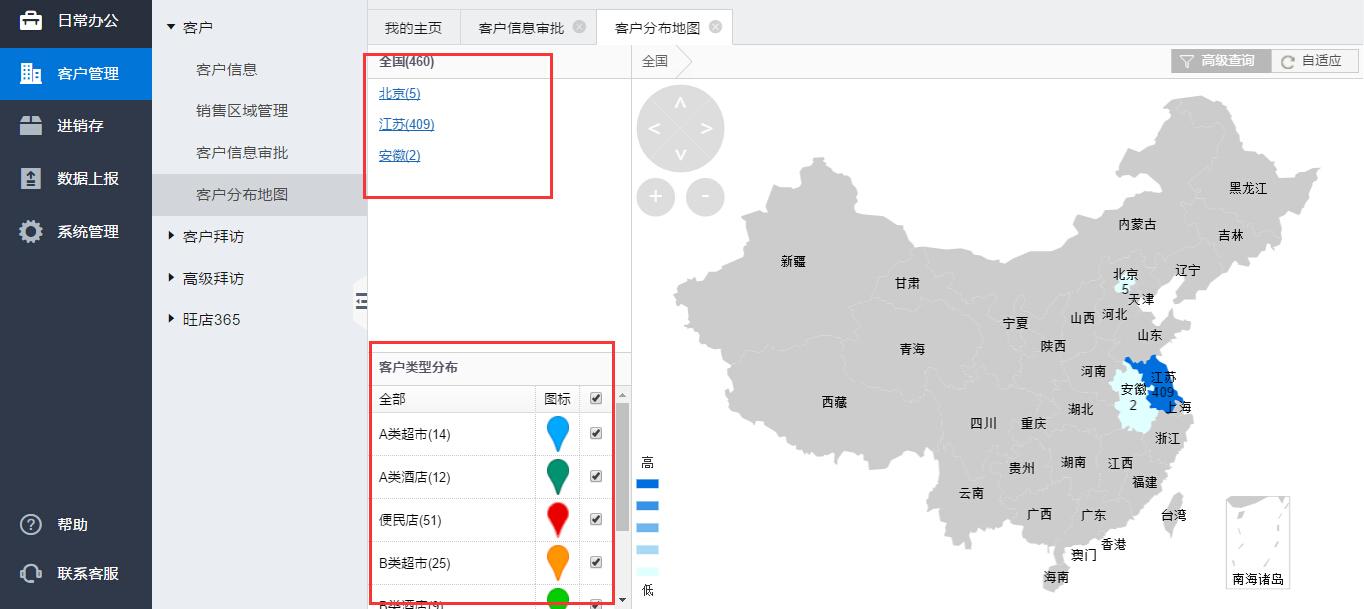Open 联系客服 headset icon
Viewport: 1364px width, 609px height.
click(31, 574)
